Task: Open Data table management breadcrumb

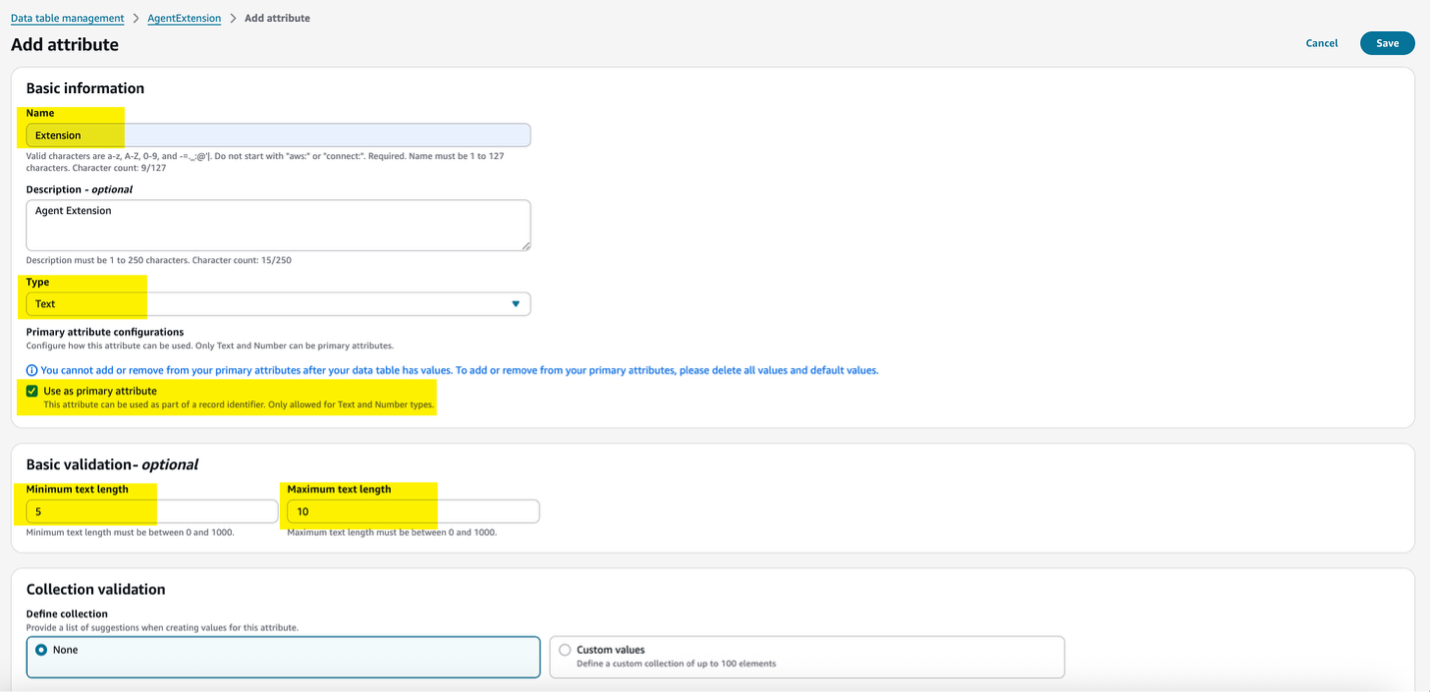Action: (67, 18)
